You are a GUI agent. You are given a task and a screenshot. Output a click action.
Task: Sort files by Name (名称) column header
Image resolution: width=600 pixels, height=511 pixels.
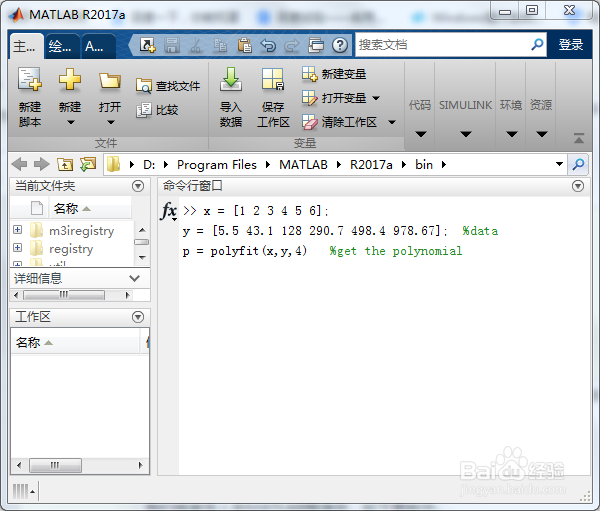point(90,209)
